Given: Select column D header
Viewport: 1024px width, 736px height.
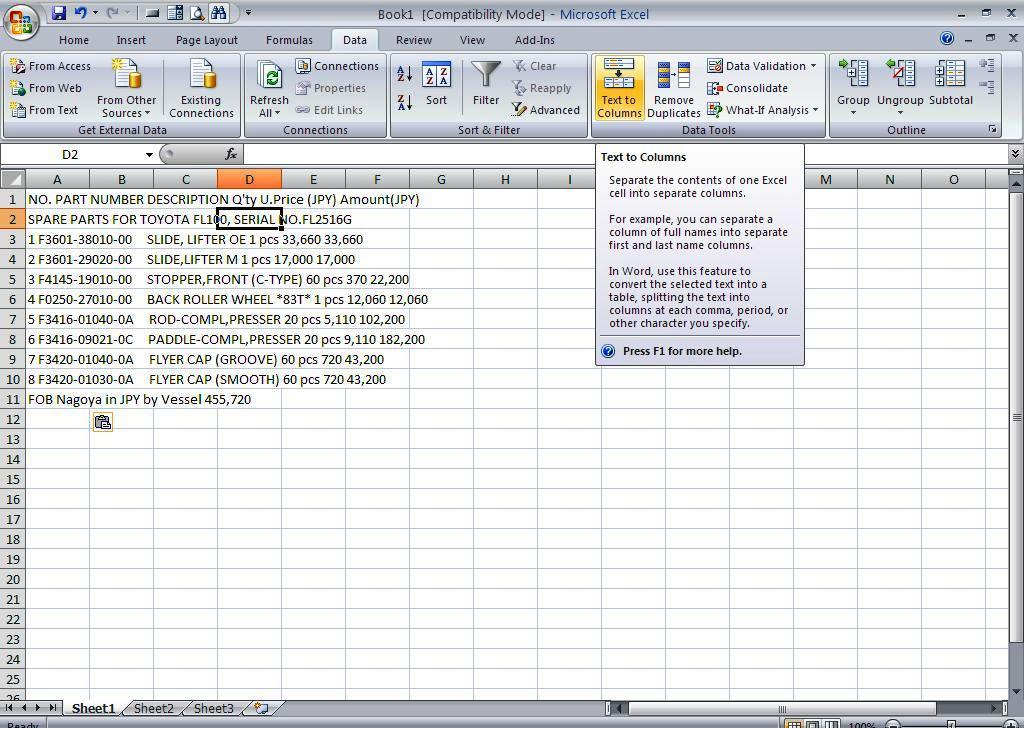Looking at the screenshot, I should [x=249, y=179].
